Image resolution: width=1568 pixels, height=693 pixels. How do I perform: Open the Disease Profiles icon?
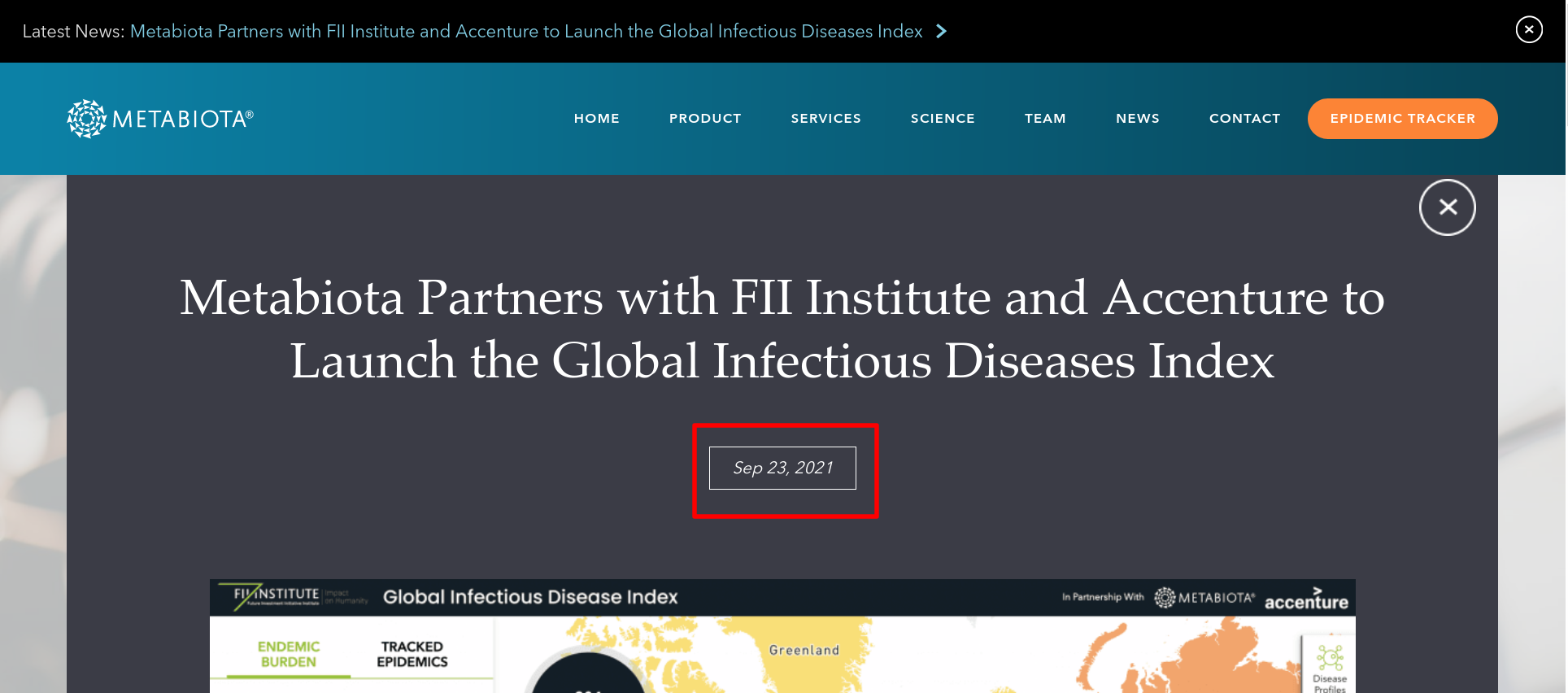(1330, 667)
